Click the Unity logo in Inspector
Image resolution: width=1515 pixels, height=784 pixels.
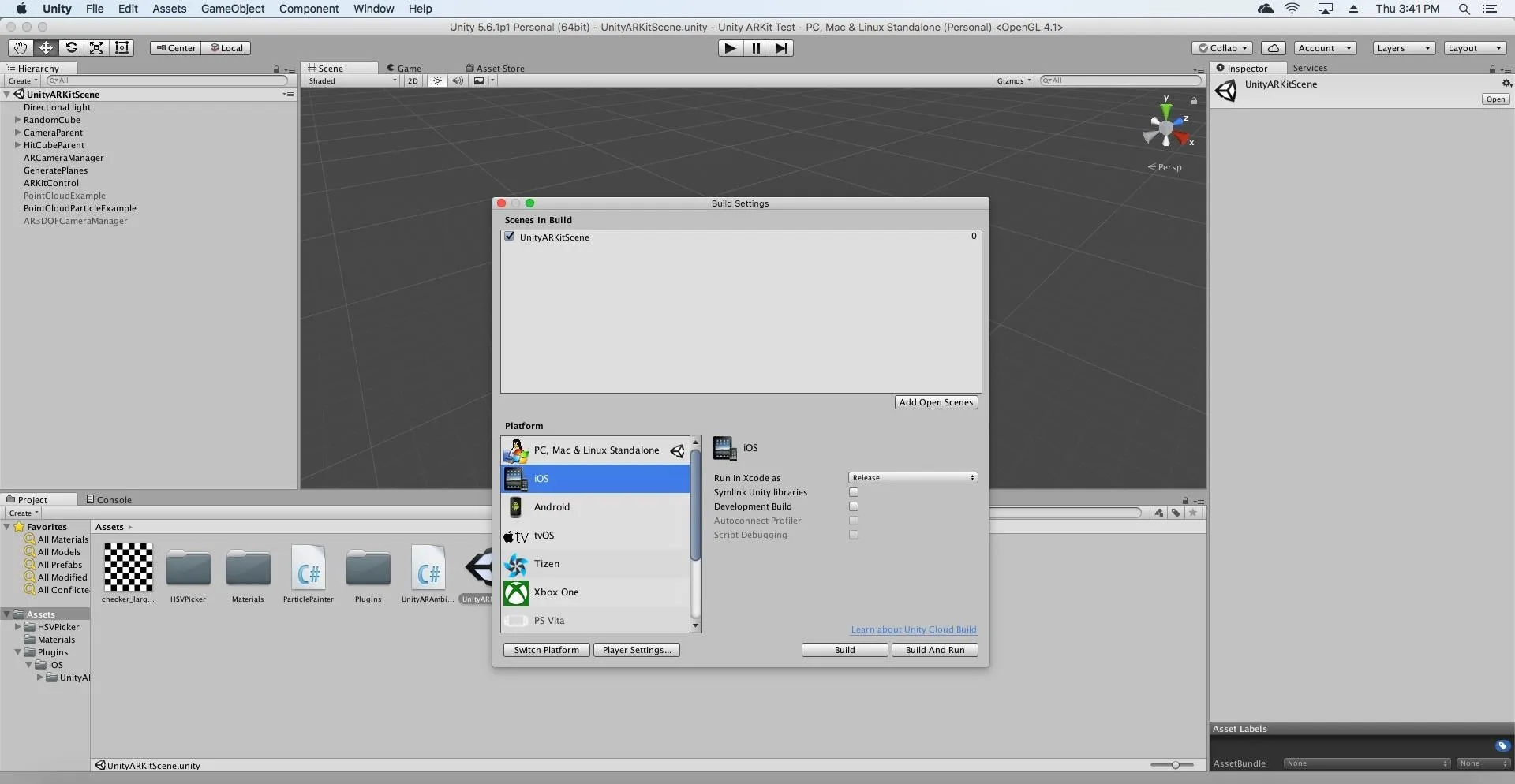[x=1226, y=91]
